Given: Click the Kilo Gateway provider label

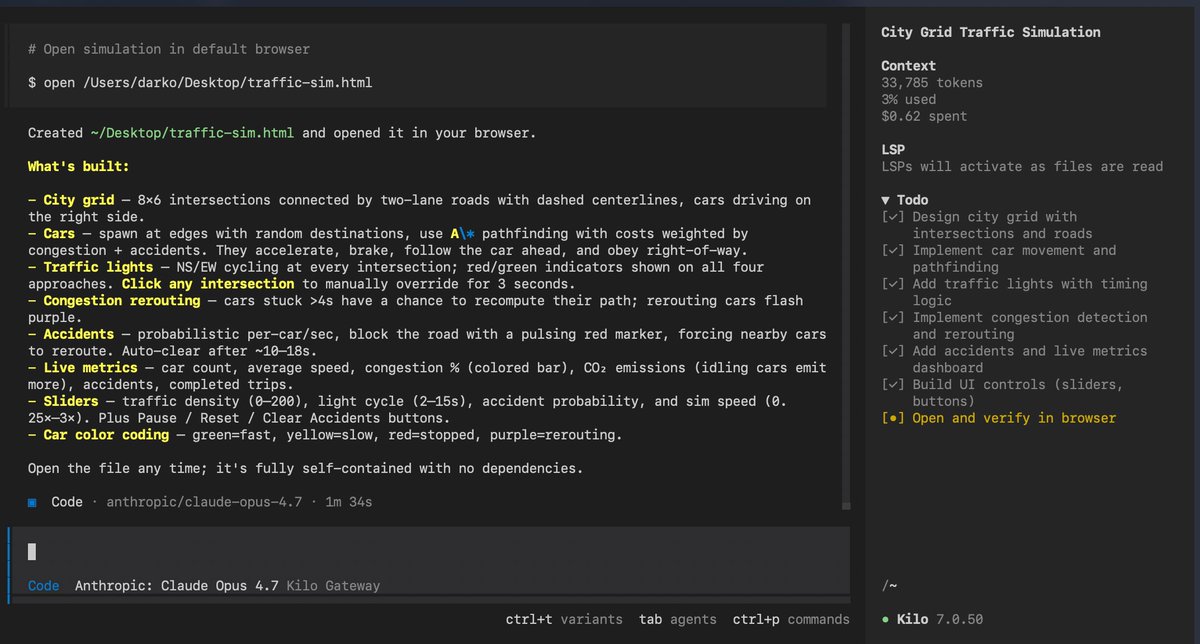Looking at the screenshot, I should [x=333, y=585].
